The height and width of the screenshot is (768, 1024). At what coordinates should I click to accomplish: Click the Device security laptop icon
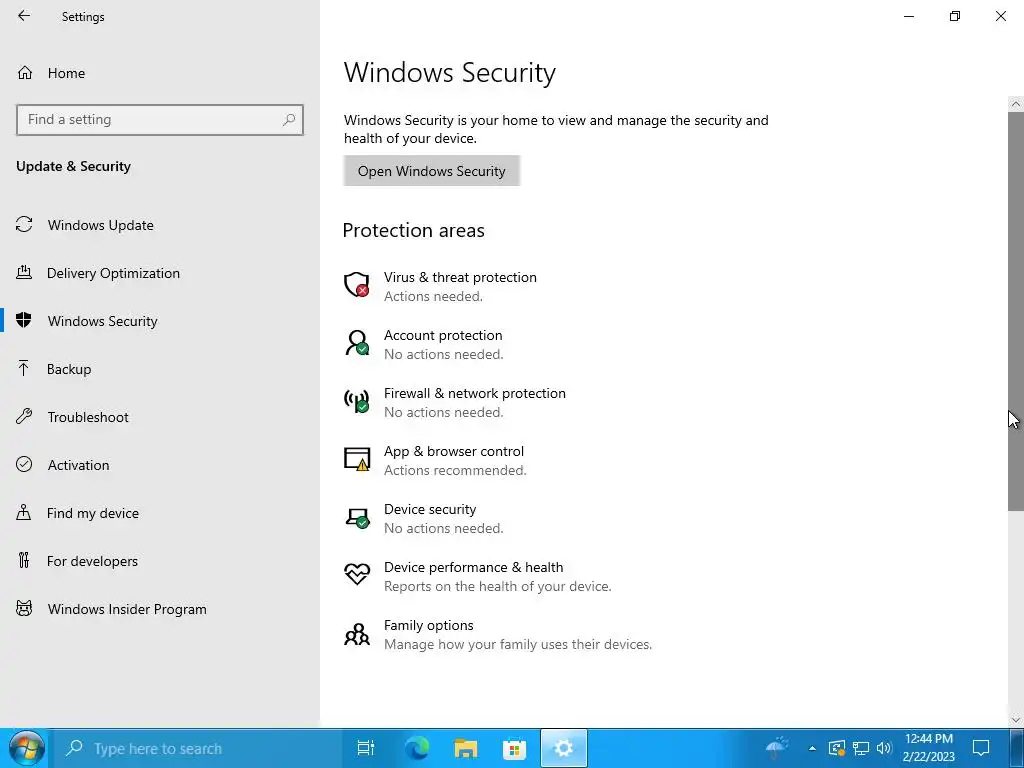click(357, 517)
